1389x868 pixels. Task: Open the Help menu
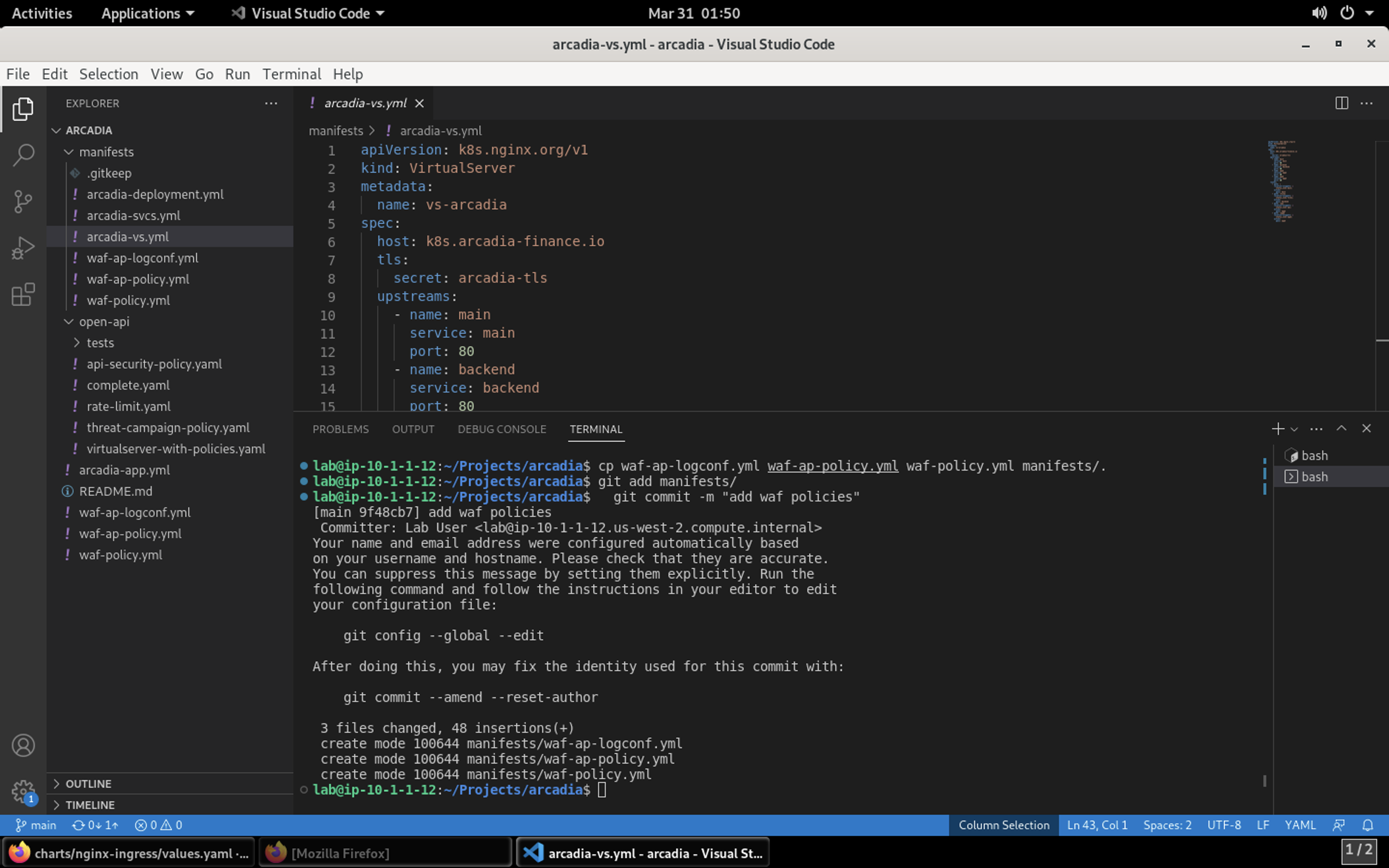point(348,74)
